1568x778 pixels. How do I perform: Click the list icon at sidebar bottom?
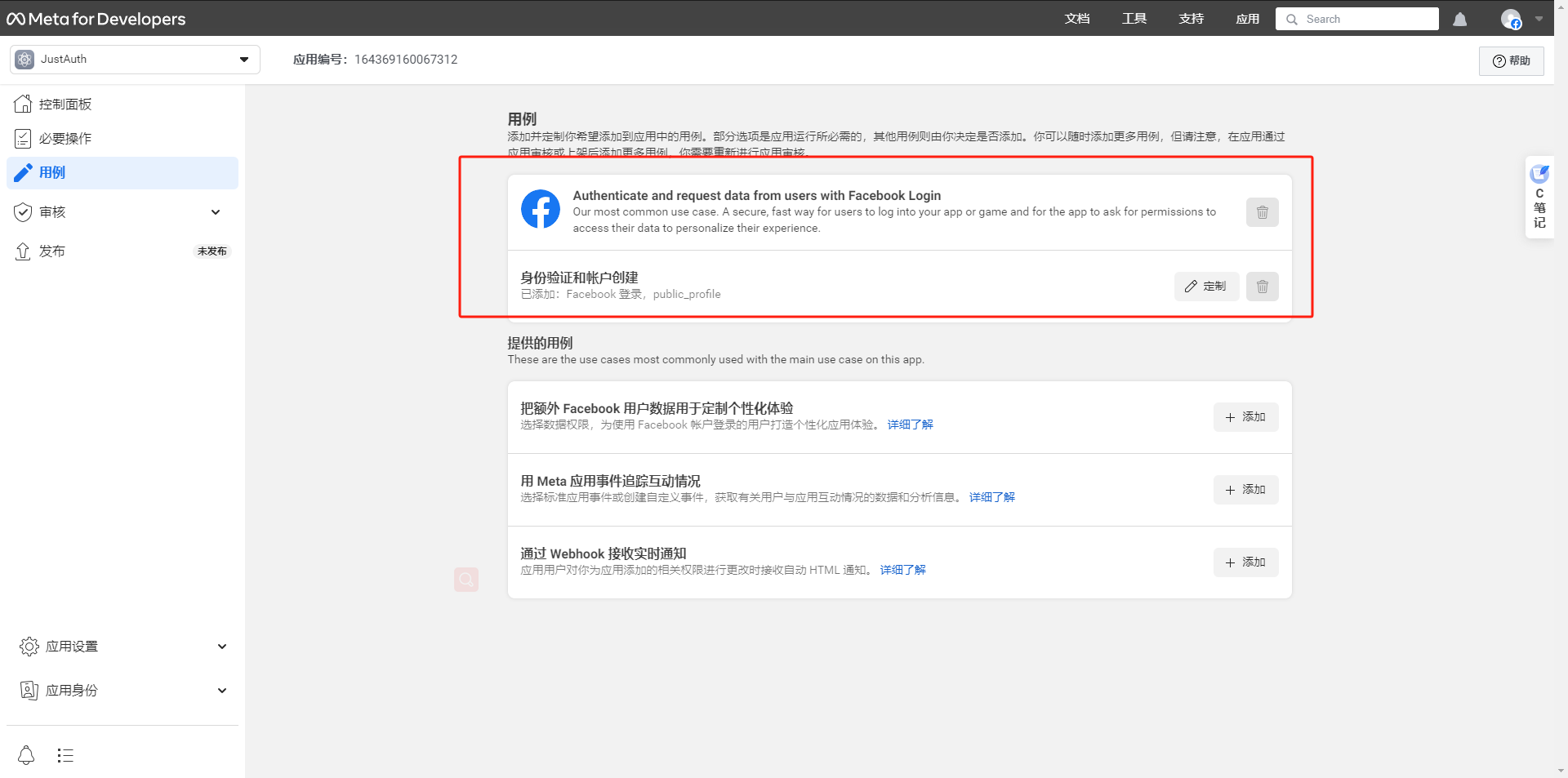(x=65, y=755)
